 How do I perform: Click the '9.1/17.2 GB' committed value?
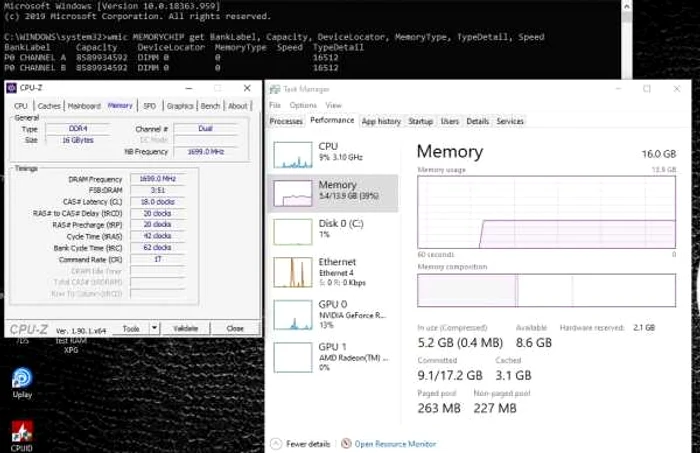pos(450,375)
